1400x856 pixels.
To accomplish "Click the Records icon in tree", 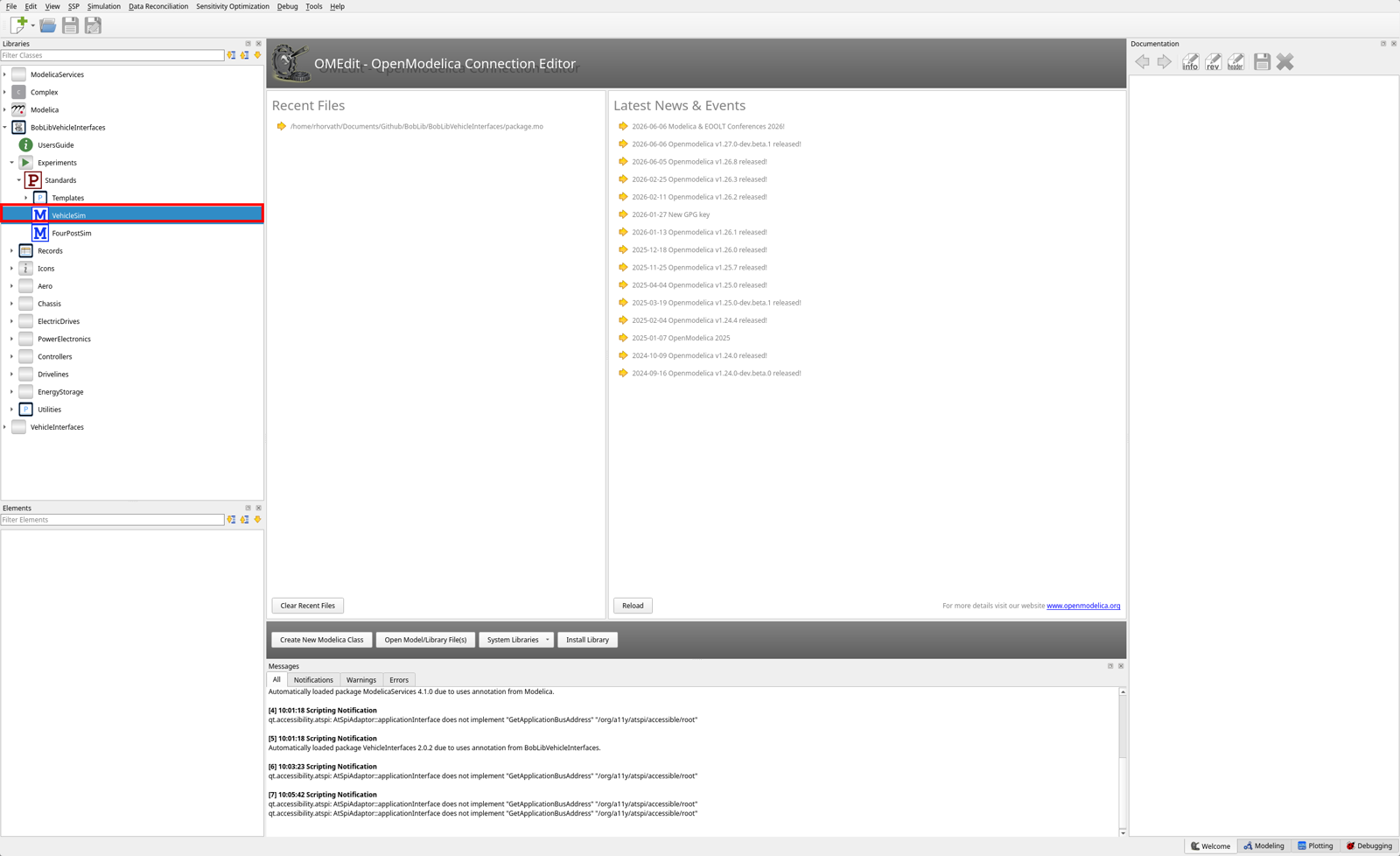I will (x=25, y=251).
